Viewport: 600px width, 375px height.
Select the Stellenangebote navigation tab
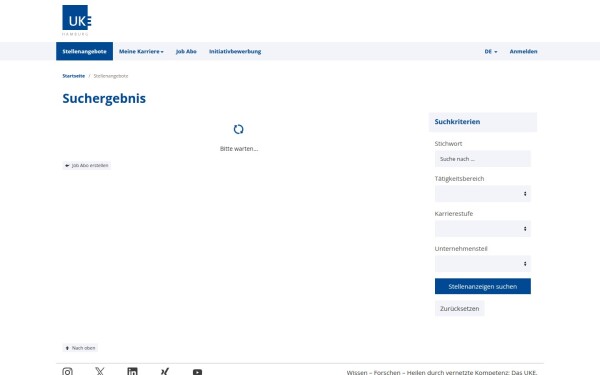click(x=85, y=51)
